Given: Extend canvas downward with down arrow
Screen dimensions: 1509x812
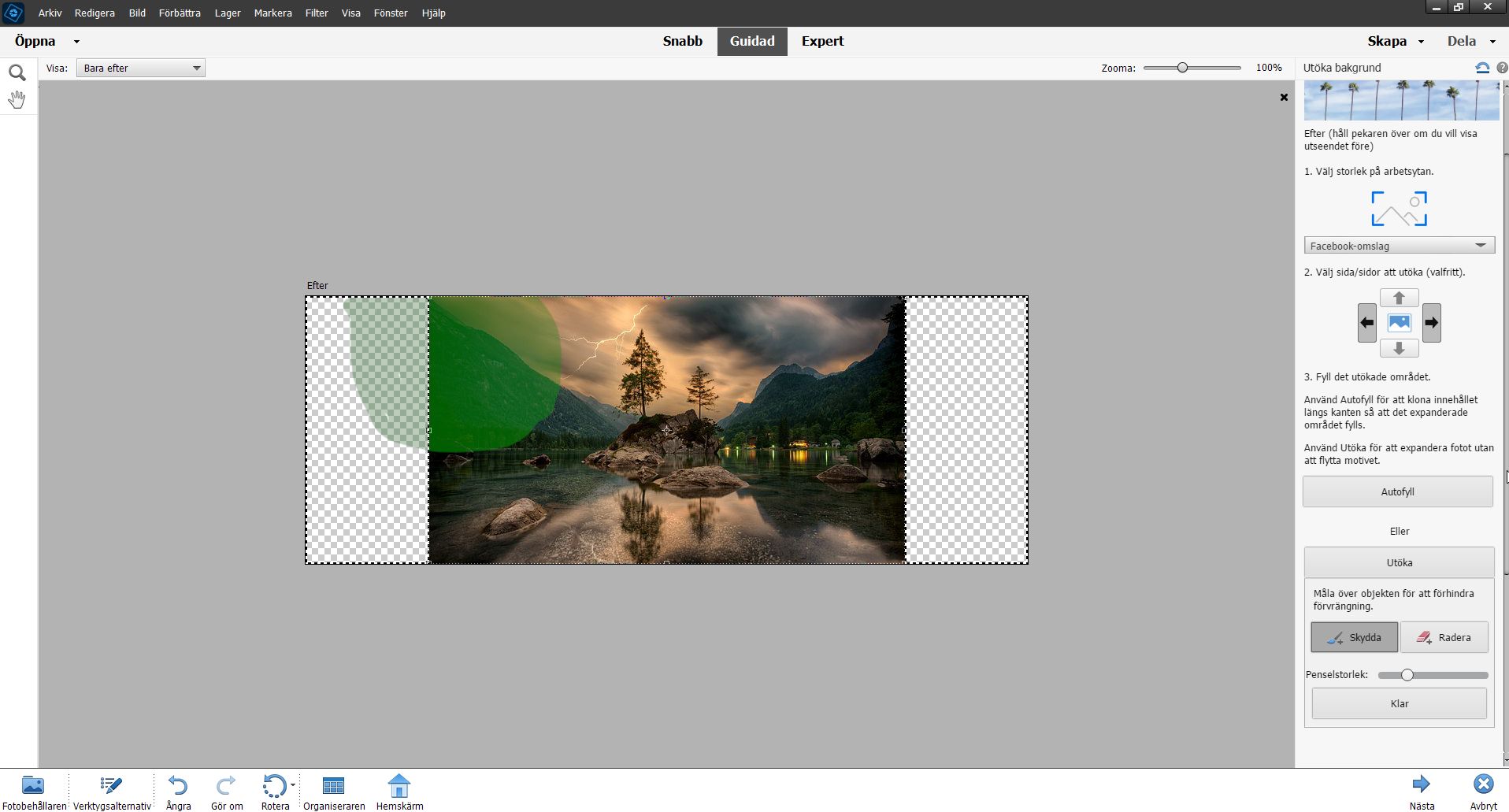Looking at the screenshot, I should 1399,348.
